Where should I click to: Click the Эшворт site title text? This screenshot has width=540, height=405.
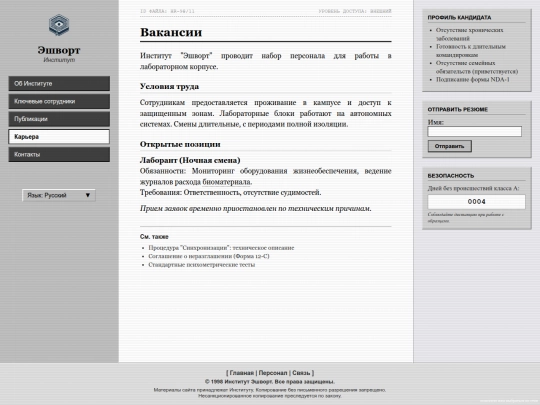pyautogui.click(x=59, y=50)
